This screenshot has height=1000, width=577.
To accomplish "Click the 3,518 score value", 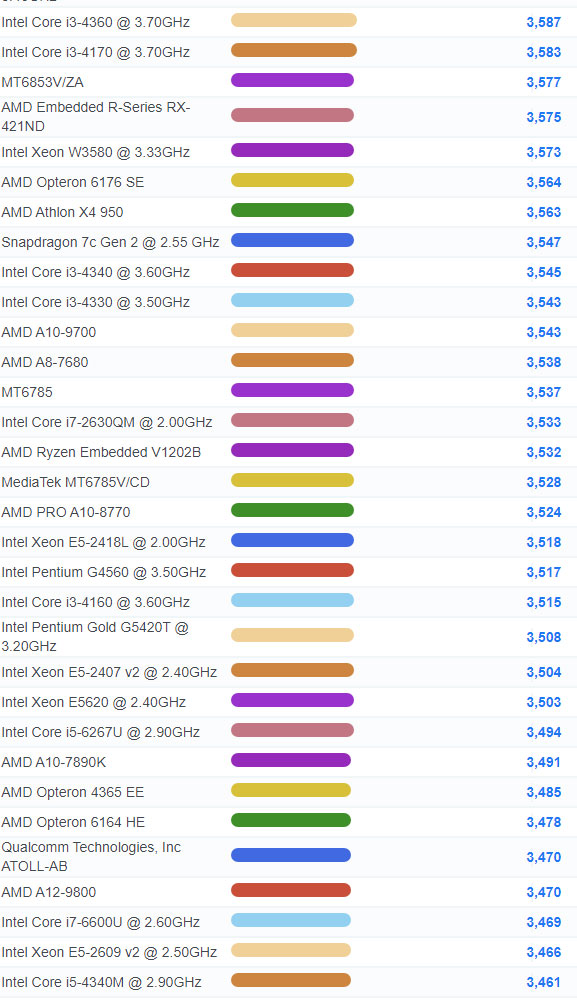I will pyautogui.click(x=544, y=542).
